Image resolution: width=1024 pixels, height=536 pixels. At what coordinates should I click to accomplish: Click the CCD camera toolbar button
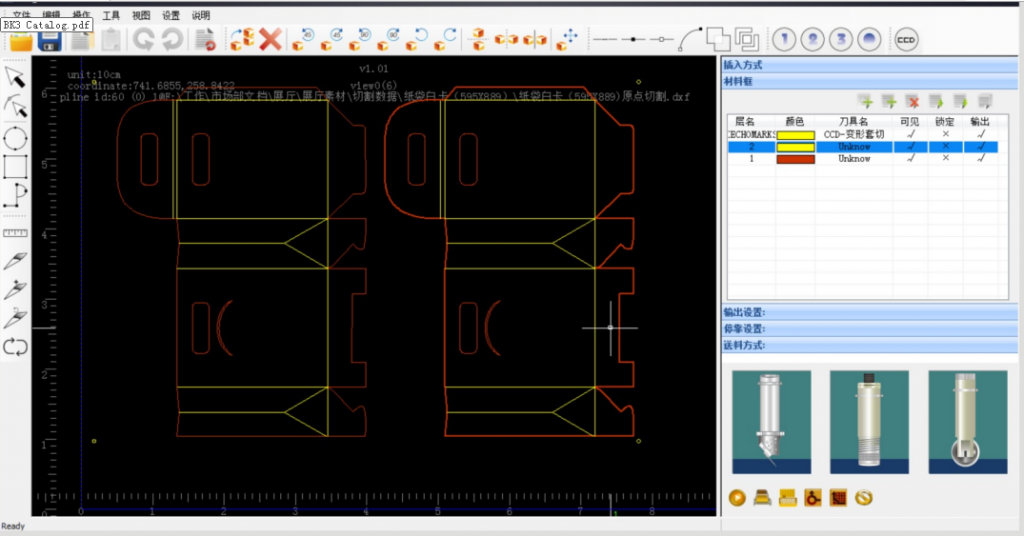(906, 40)
